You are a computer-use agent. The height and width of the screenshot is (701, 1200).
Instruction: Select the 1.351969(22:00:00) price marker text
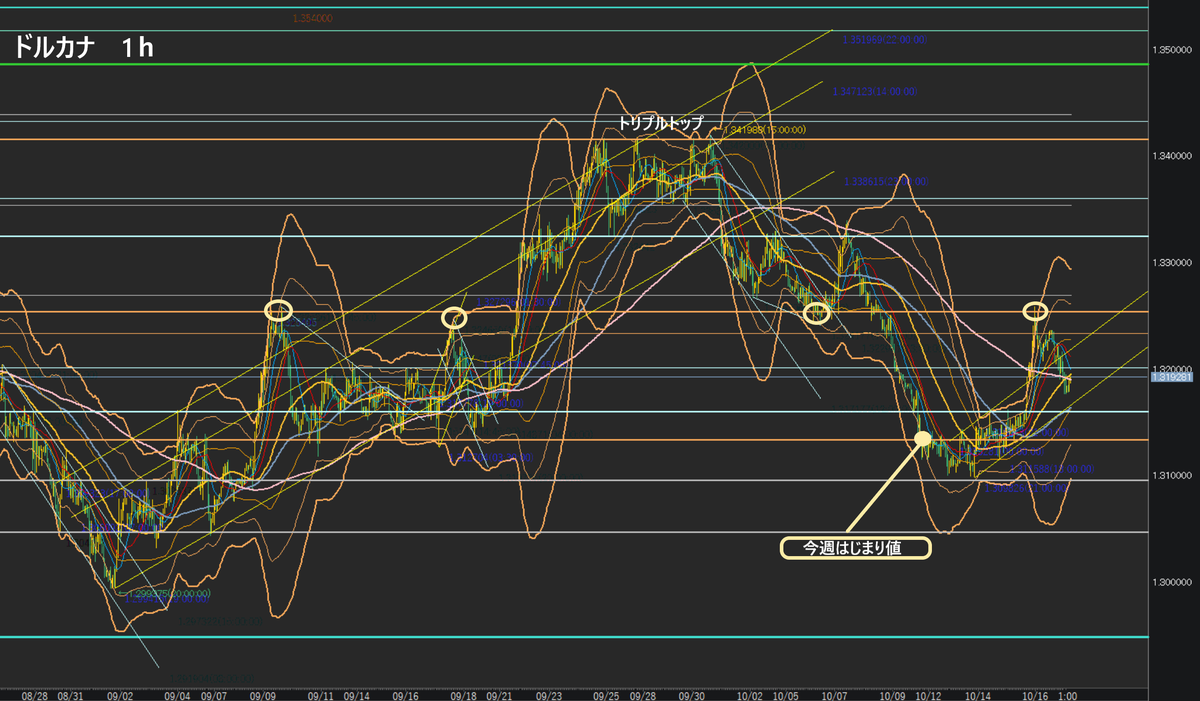coord(886,39)
